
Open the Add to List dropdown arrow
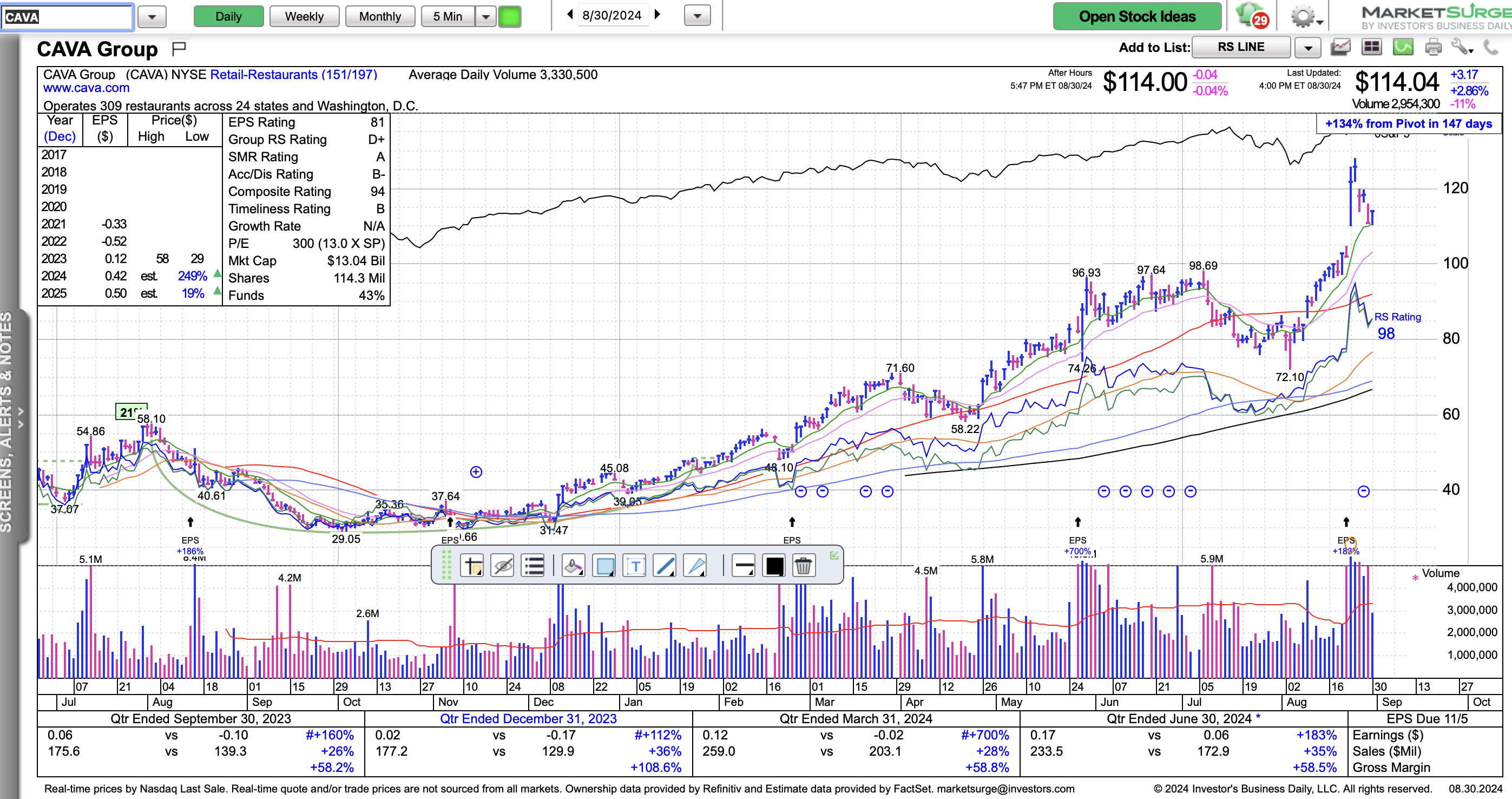[1308, 48]
